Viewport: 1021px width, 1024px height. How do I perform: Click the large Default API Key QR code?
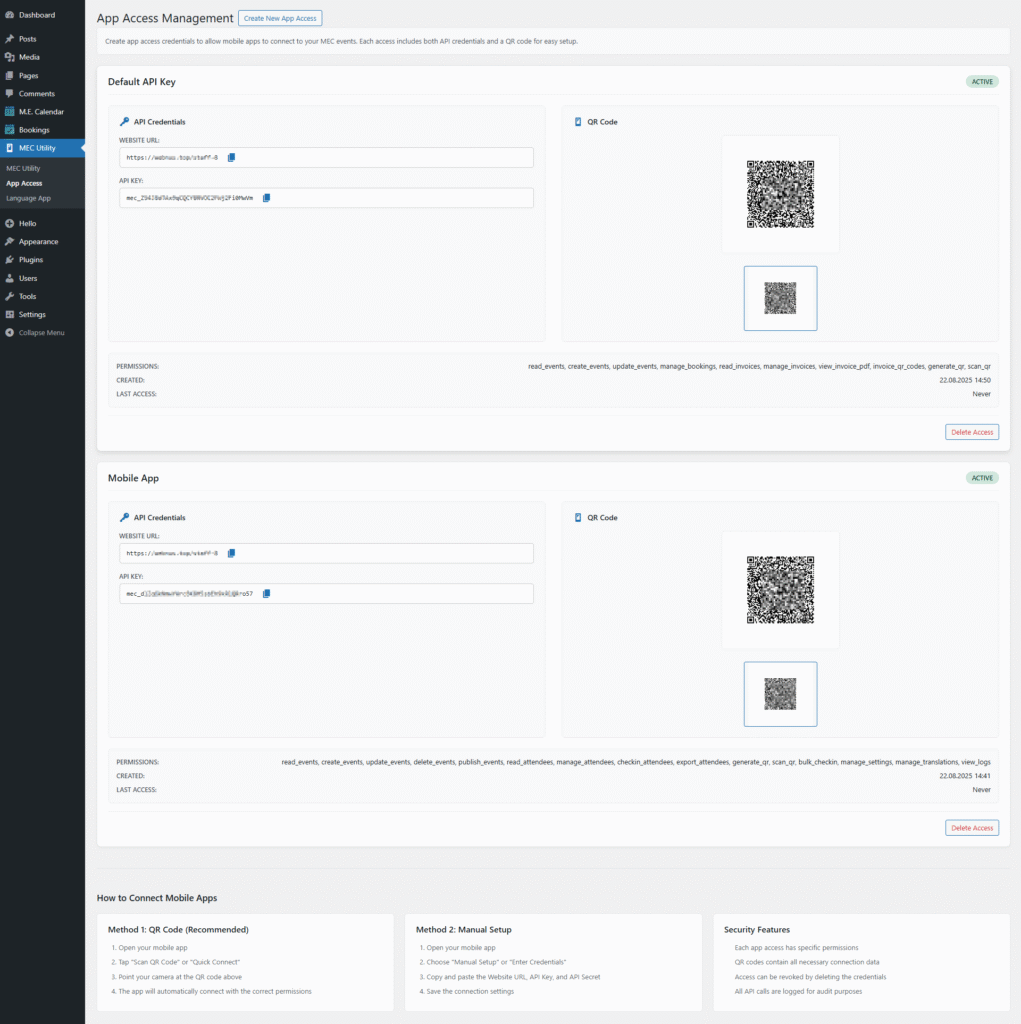point(781,194)
